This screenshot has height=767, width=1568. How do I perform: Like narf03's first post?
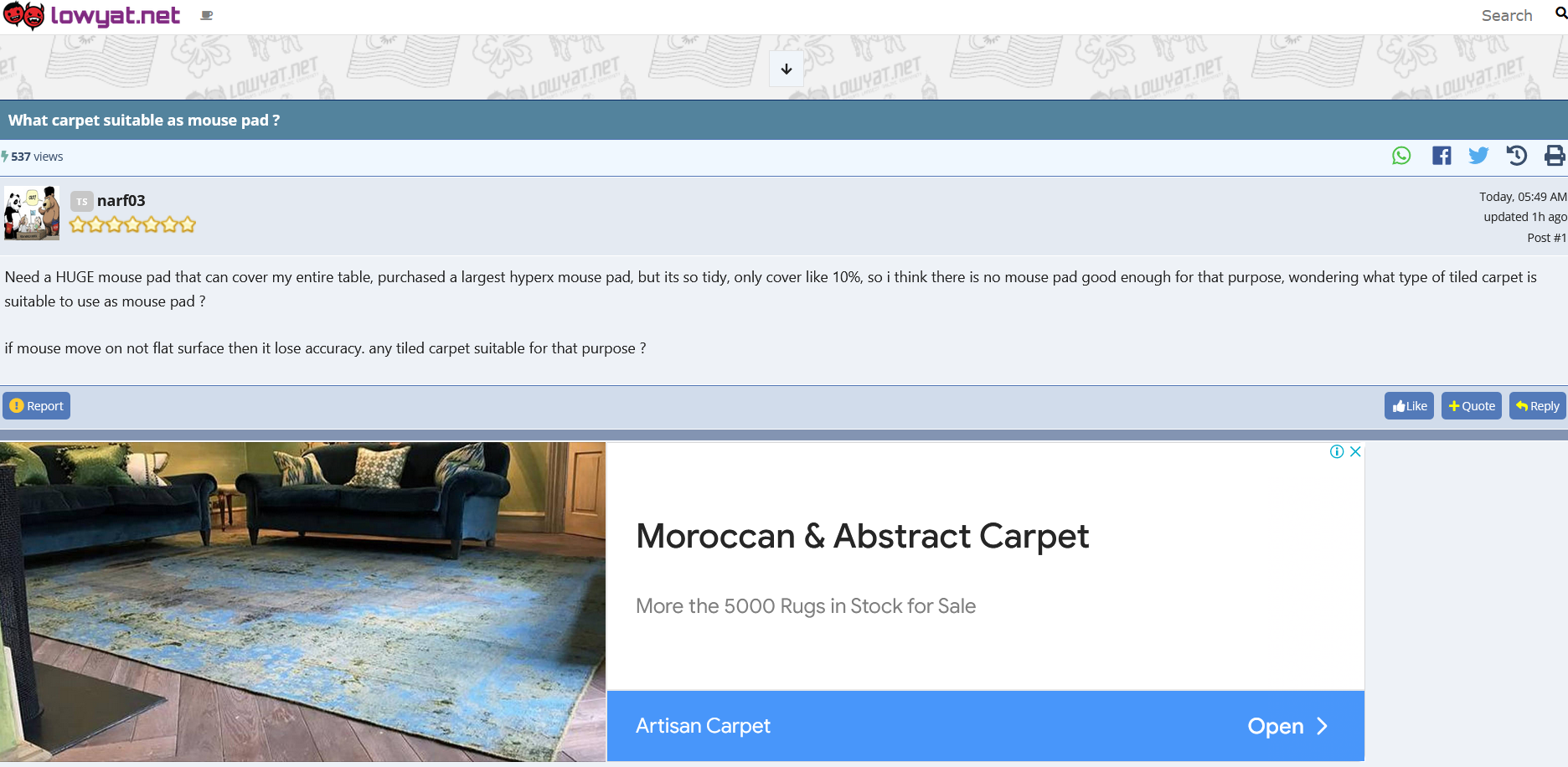1408,405
